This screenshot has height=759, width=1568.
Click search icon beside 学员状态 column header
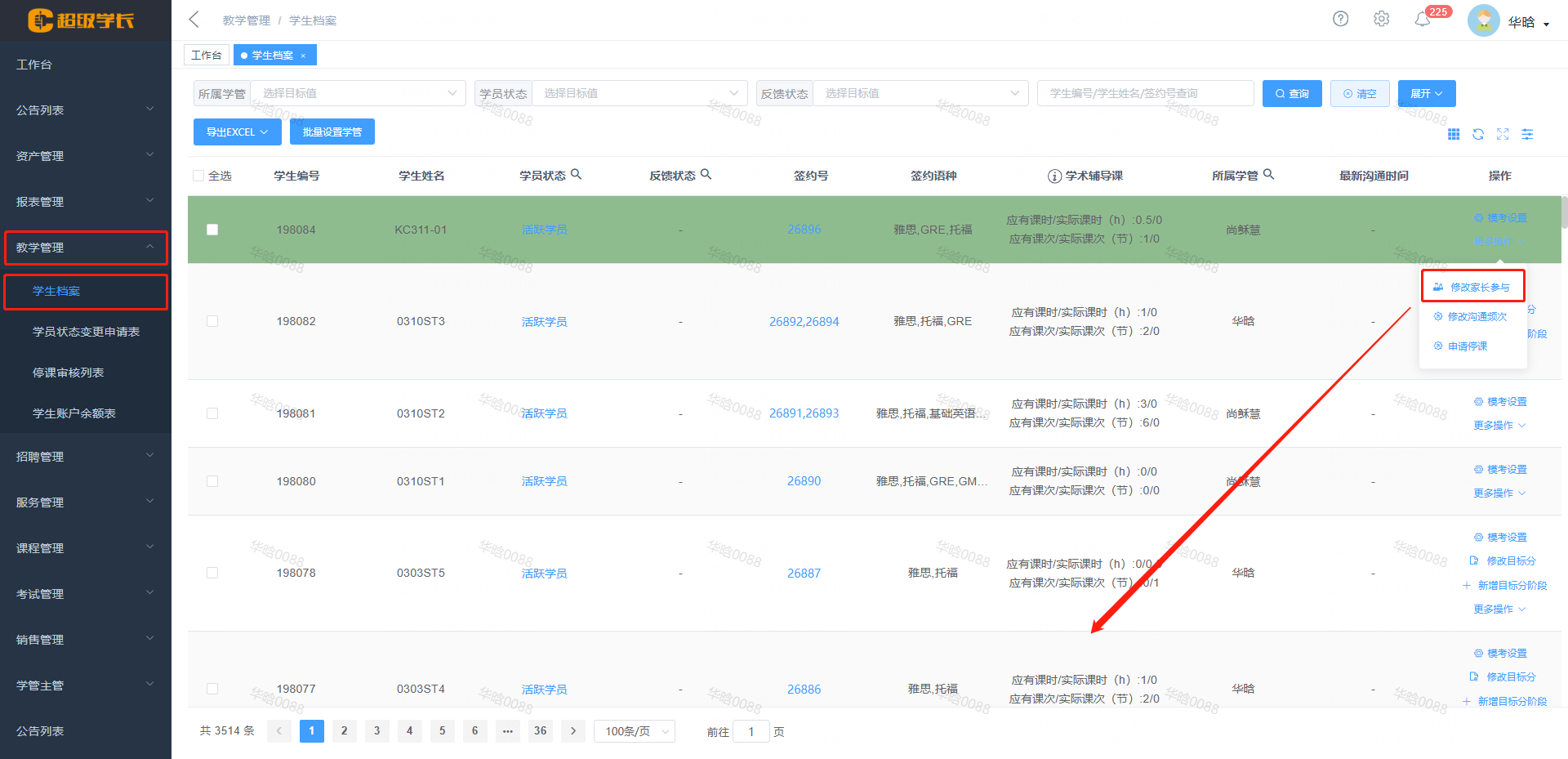pyautogui.click(x=576, y=174)
